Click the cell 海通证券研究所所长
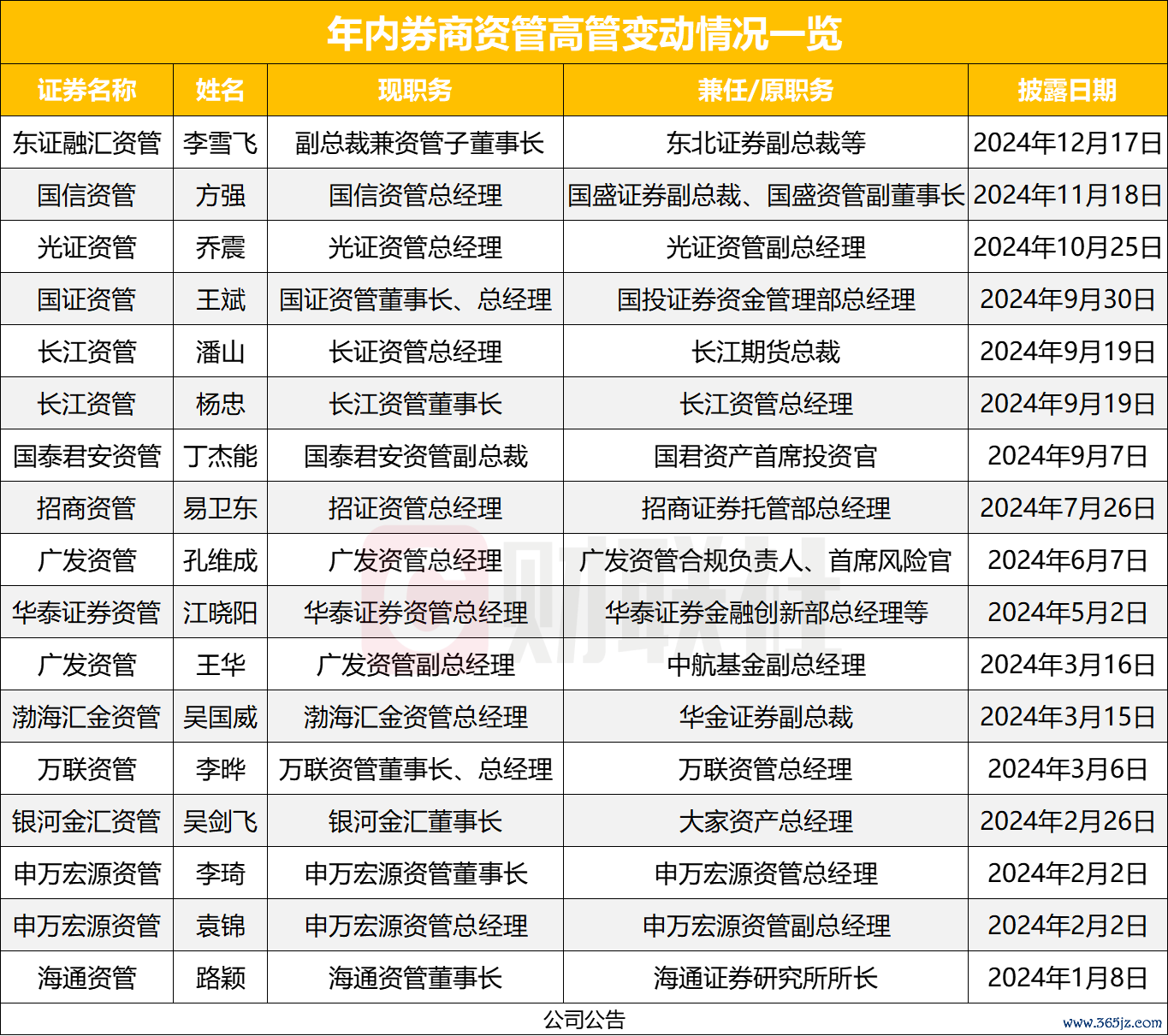Image resolution: width=1168 pixels, height=1036 pixels. (766, 978)
